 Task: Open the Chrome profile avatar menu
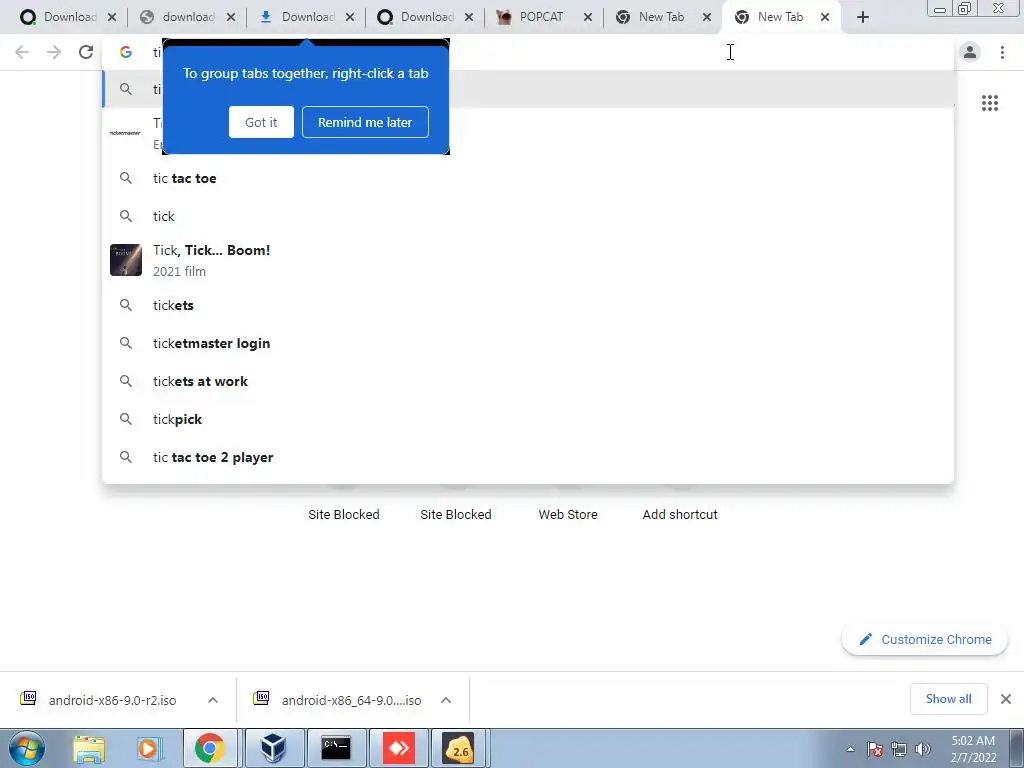click(x=970, y=52)
